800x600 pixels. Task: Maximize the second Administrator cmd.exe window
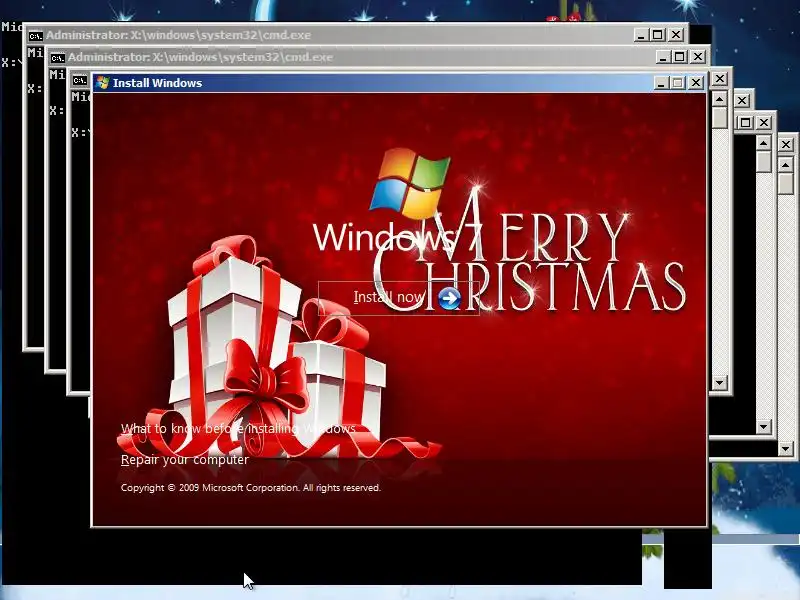coord(680,57)
